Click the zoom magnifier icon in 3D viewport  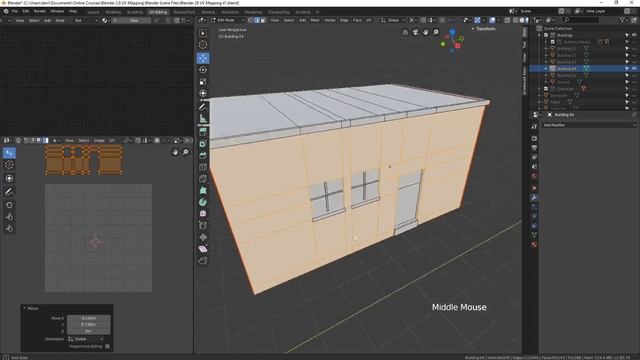(x=436, y=32)
